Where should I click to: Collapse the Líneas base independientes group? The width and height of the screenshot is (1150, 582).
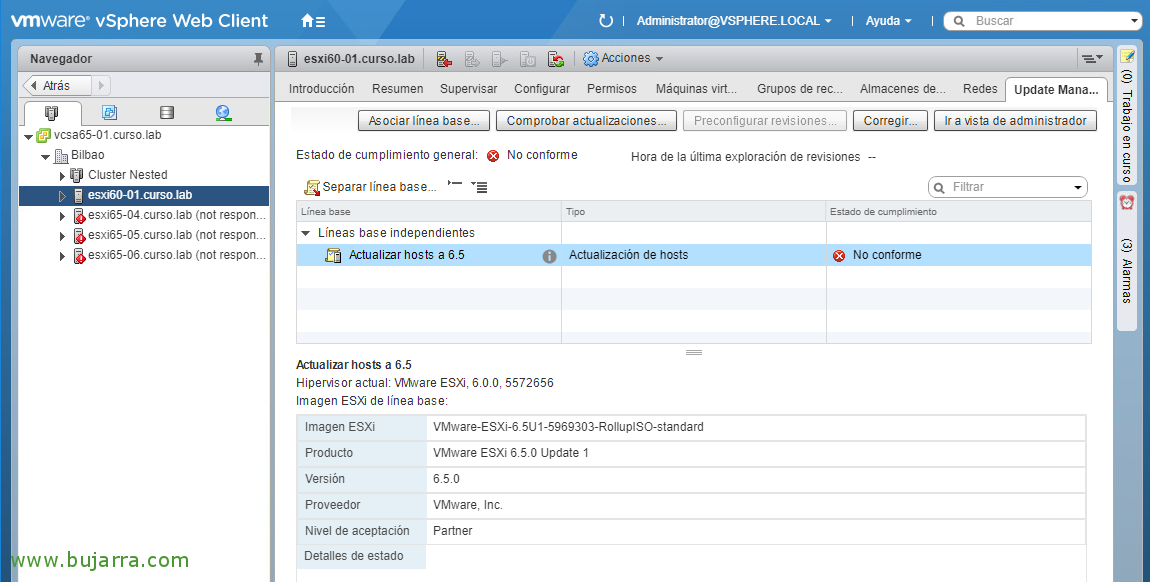306,233
